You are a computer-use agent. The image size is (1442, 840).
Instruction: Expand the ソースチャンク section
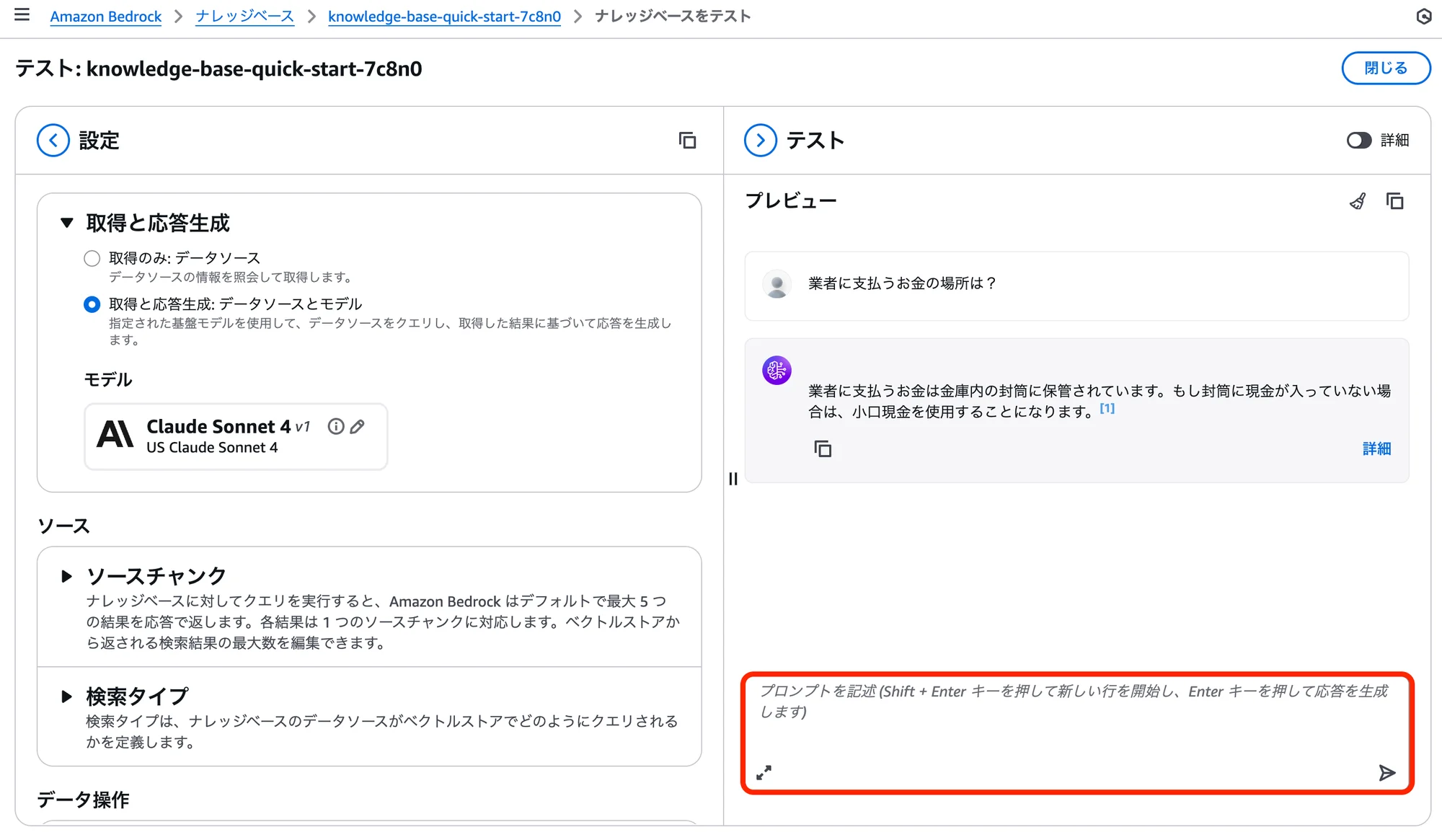(x=67, y=575)
